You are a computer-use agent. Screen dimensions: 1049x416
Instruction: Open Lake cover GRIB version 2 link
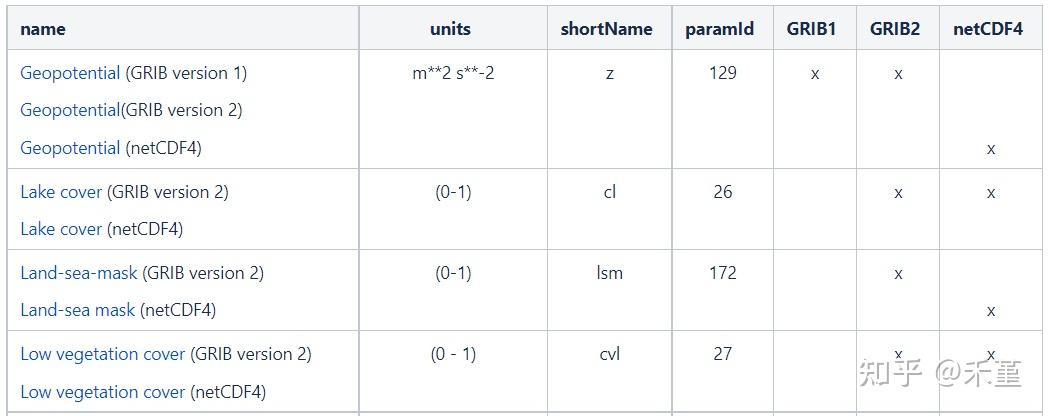click(x=61, y=192)
